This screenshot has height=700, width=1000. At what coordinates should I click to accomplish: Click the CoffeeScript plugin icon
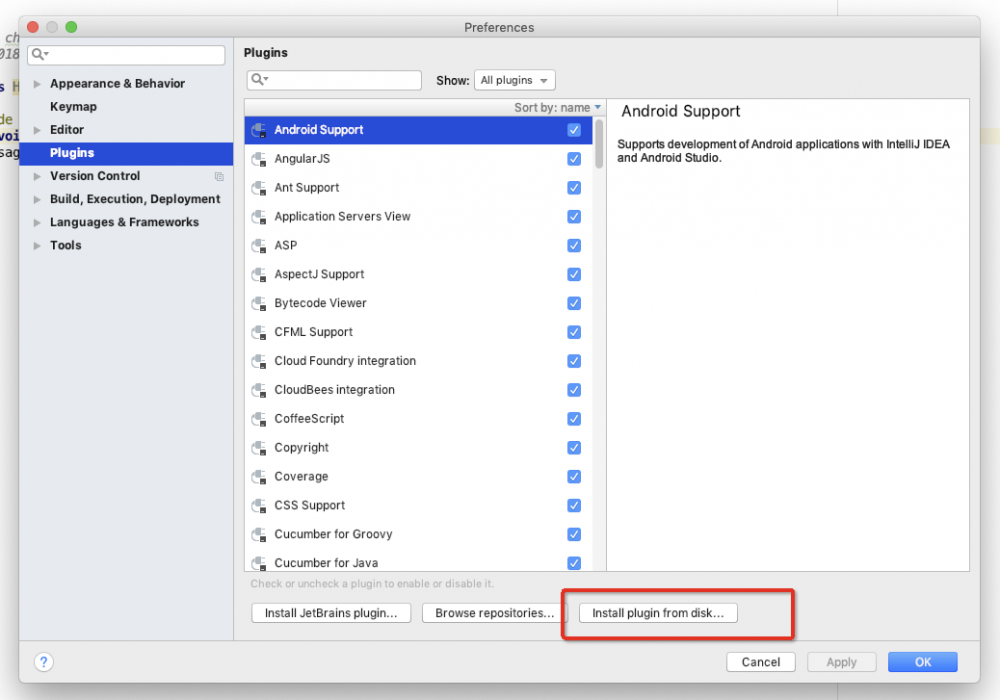click(260, 418)
